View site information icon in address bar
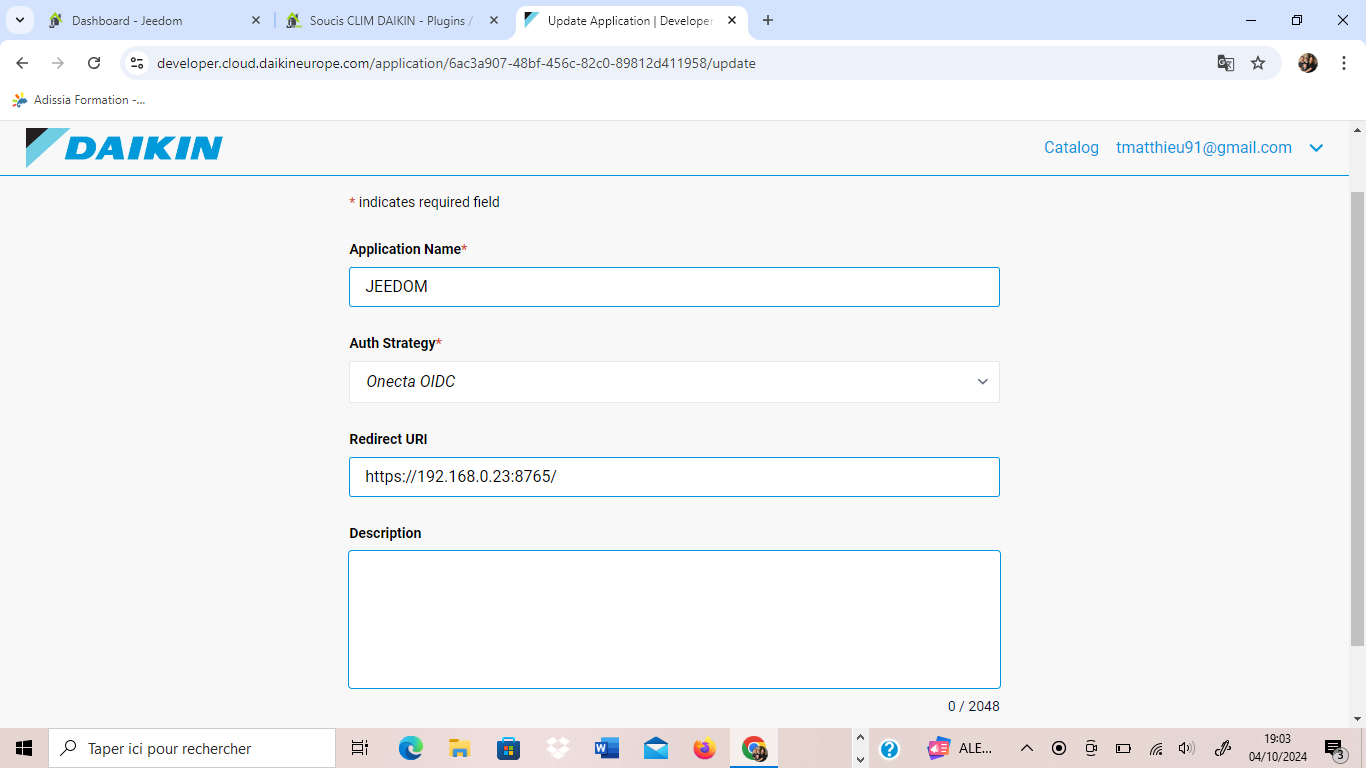 point(138,63)
